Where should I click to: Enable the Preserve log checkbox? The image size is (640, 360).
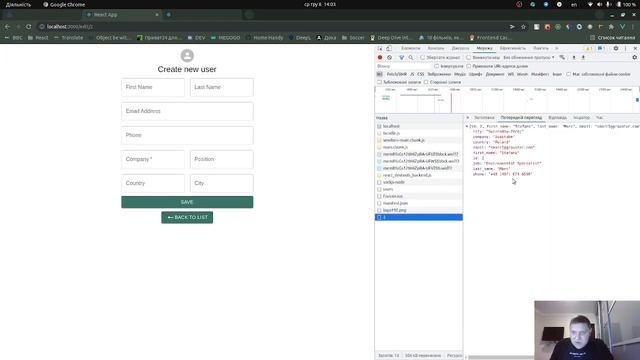pyautogui.click(x=423, y=58)
